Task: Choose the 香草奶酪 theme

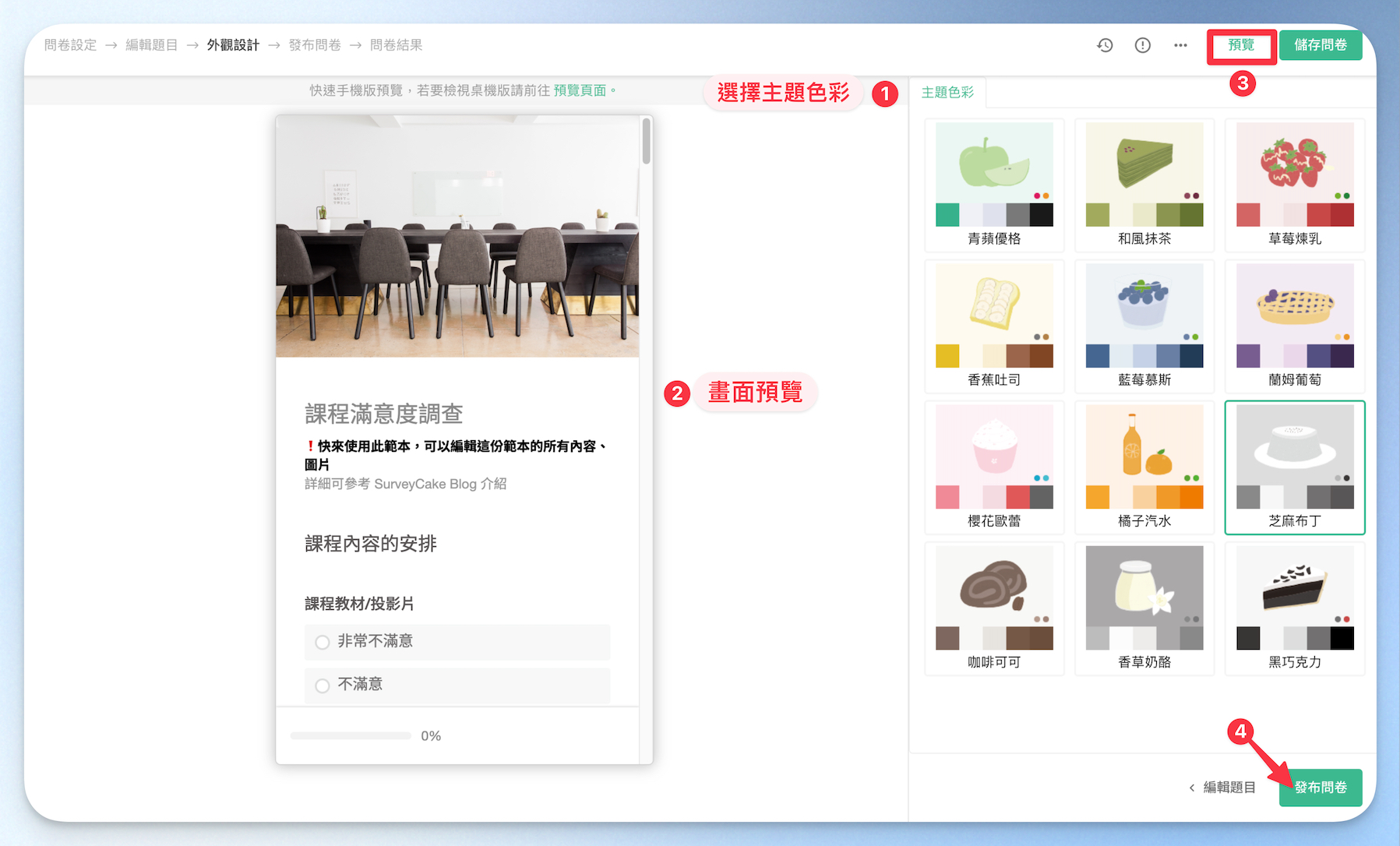Action: [x=1144, y=608]
